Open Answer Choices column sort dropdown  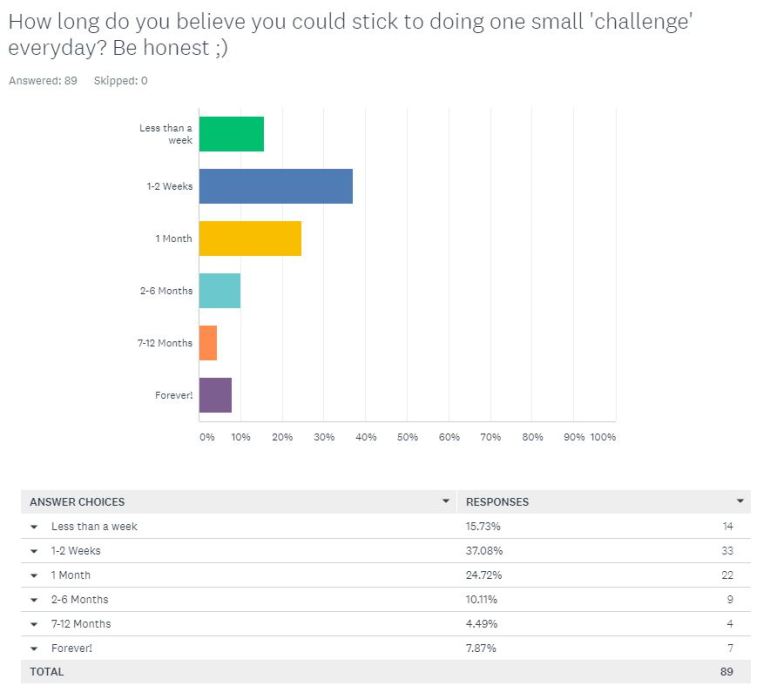(x=446, y=501)
